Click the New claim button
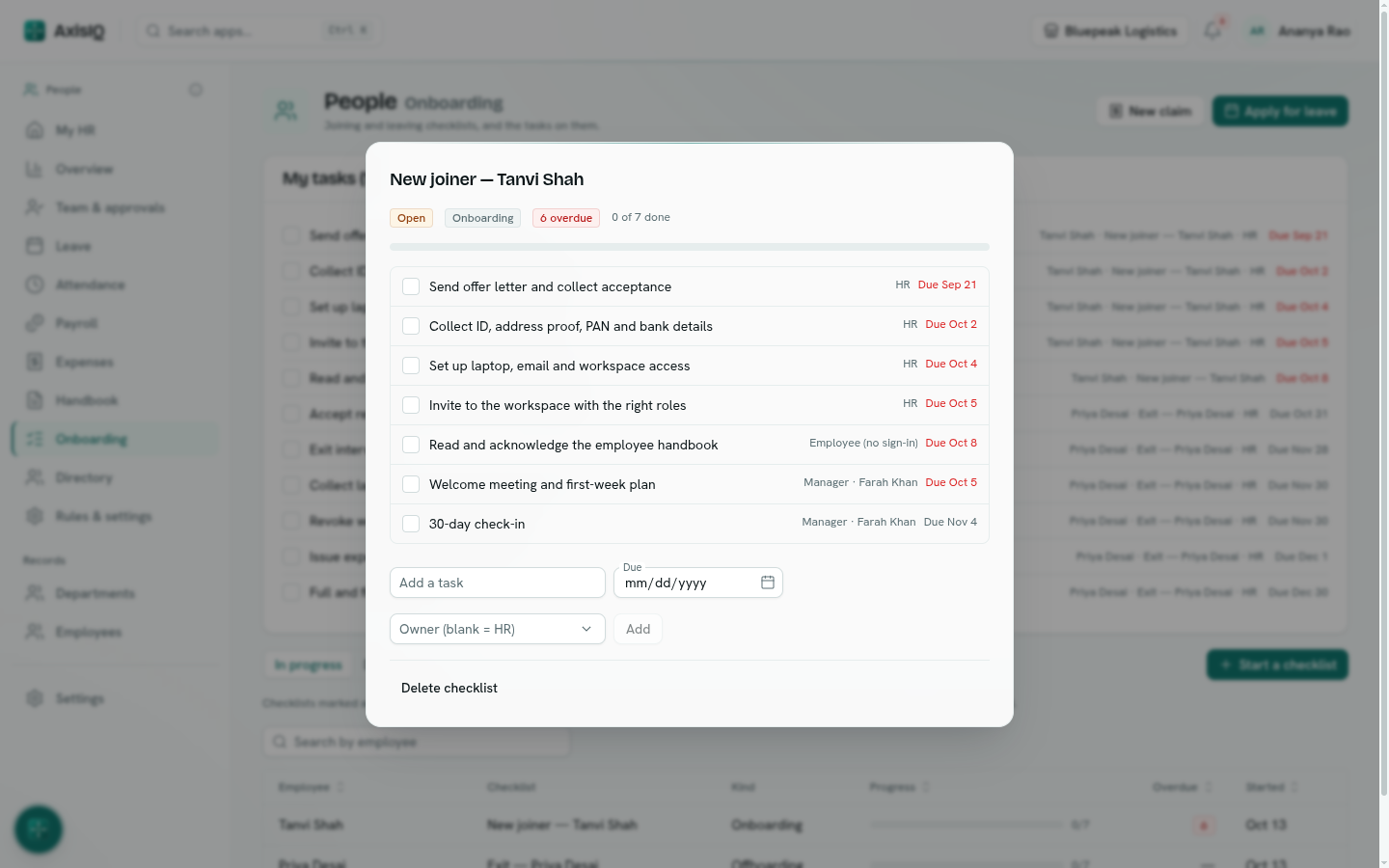The height and width of the screenshot is (868, 1389). coord(1150,111)
